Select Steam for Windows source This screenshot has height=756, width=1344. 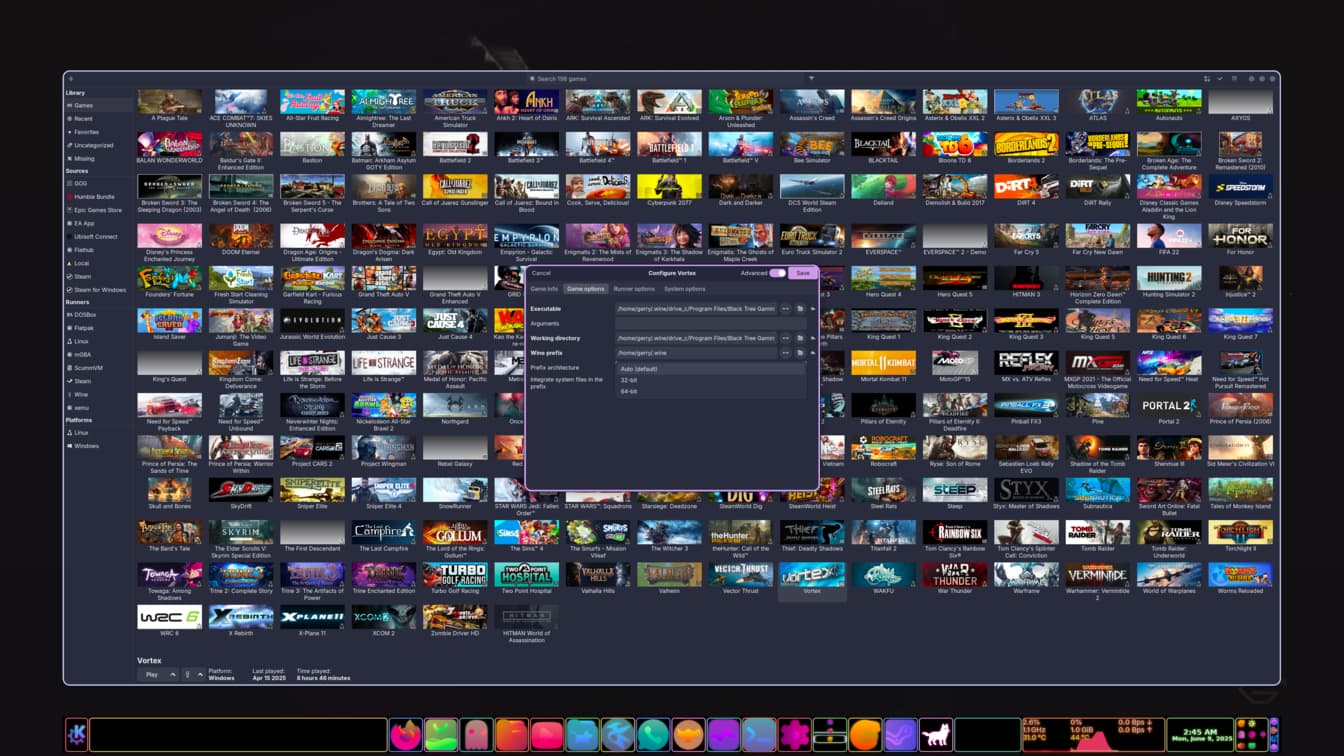click(x=98, y=290)
